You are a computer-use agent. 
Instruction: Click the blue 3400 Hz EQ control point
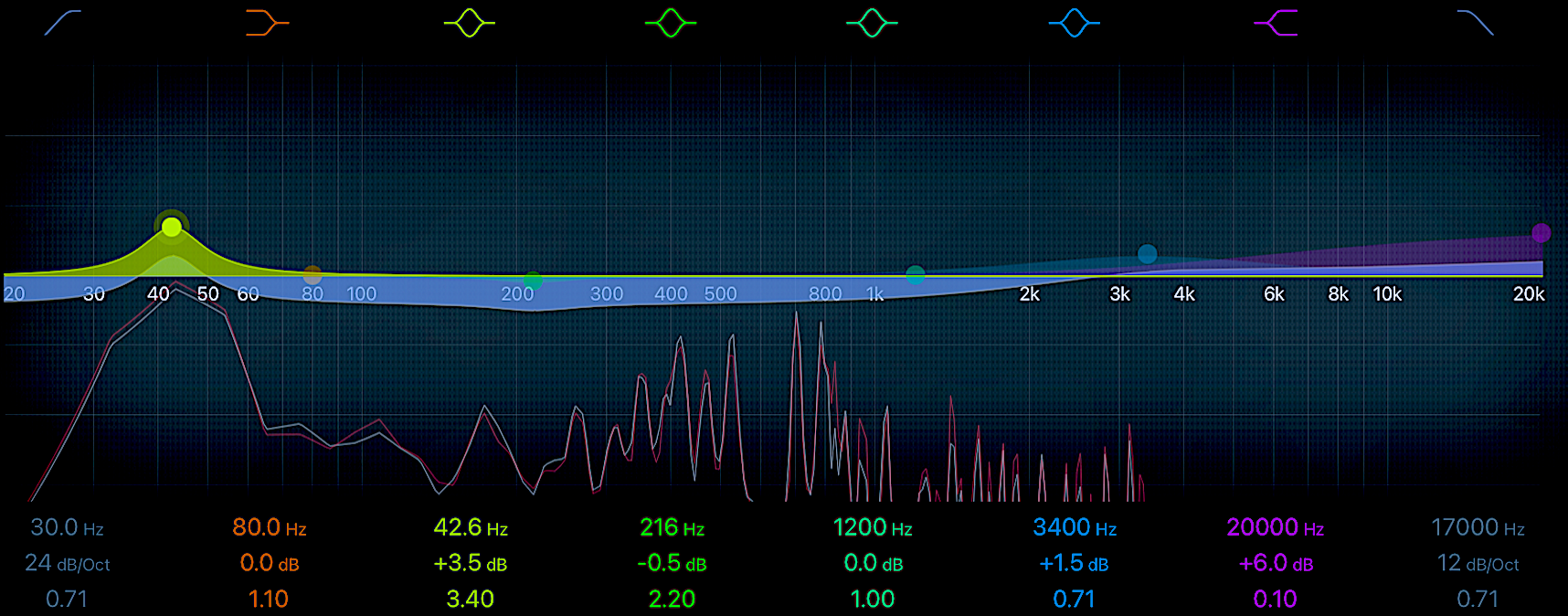[1147, 254]
